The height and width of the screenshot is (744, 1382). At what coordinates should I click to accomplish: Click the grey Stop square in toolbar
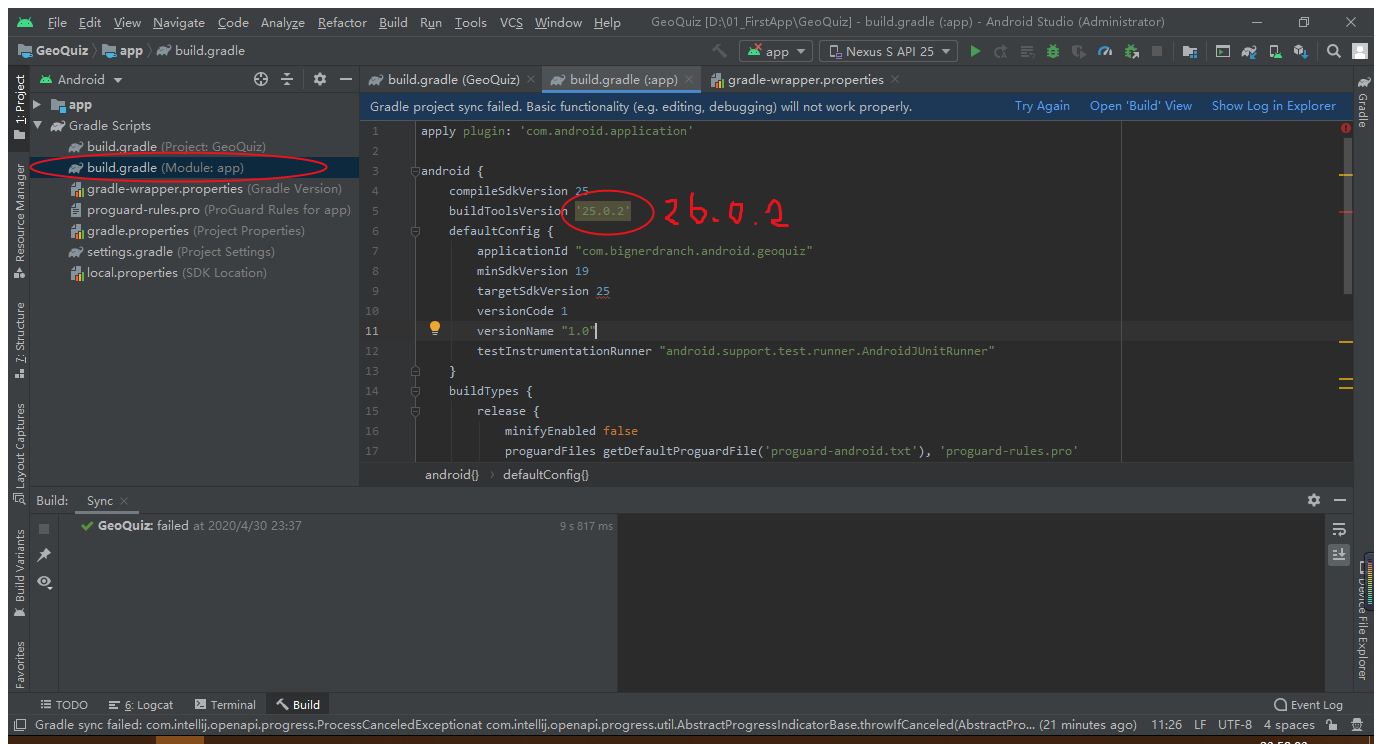click(1157, 51)
